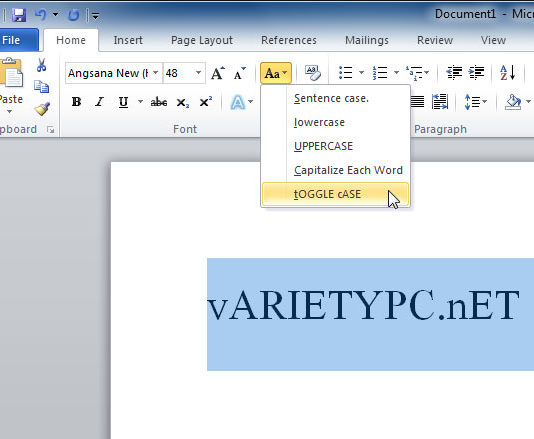Open the Undo history dropdown arrow
The width and height of the screenshot is (534, 439).
[x=55, y=15]
